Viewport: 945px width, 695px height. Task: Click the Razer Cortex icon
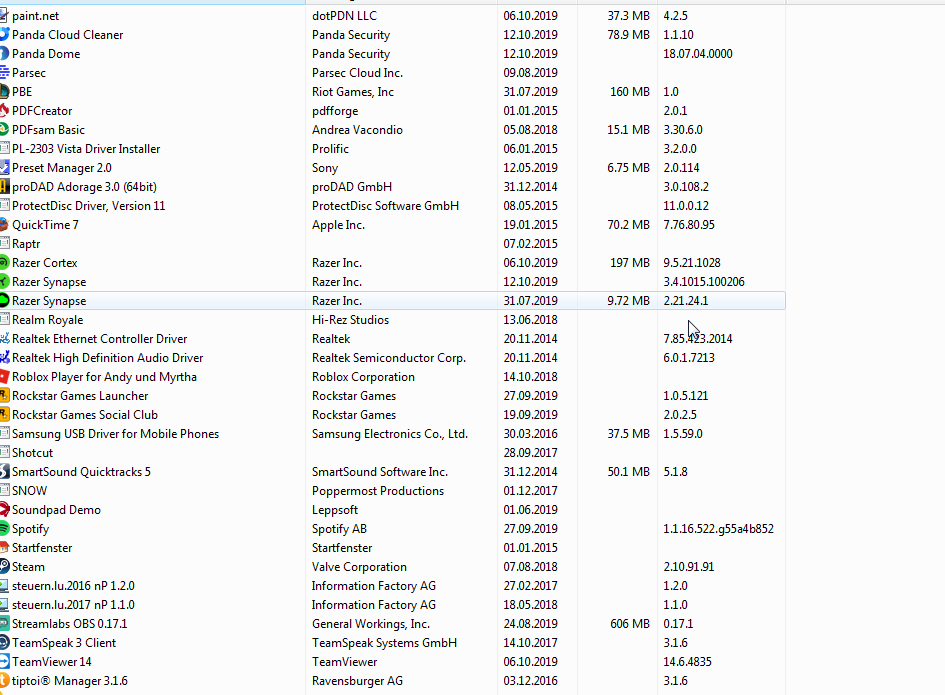[x=4, y=262]
